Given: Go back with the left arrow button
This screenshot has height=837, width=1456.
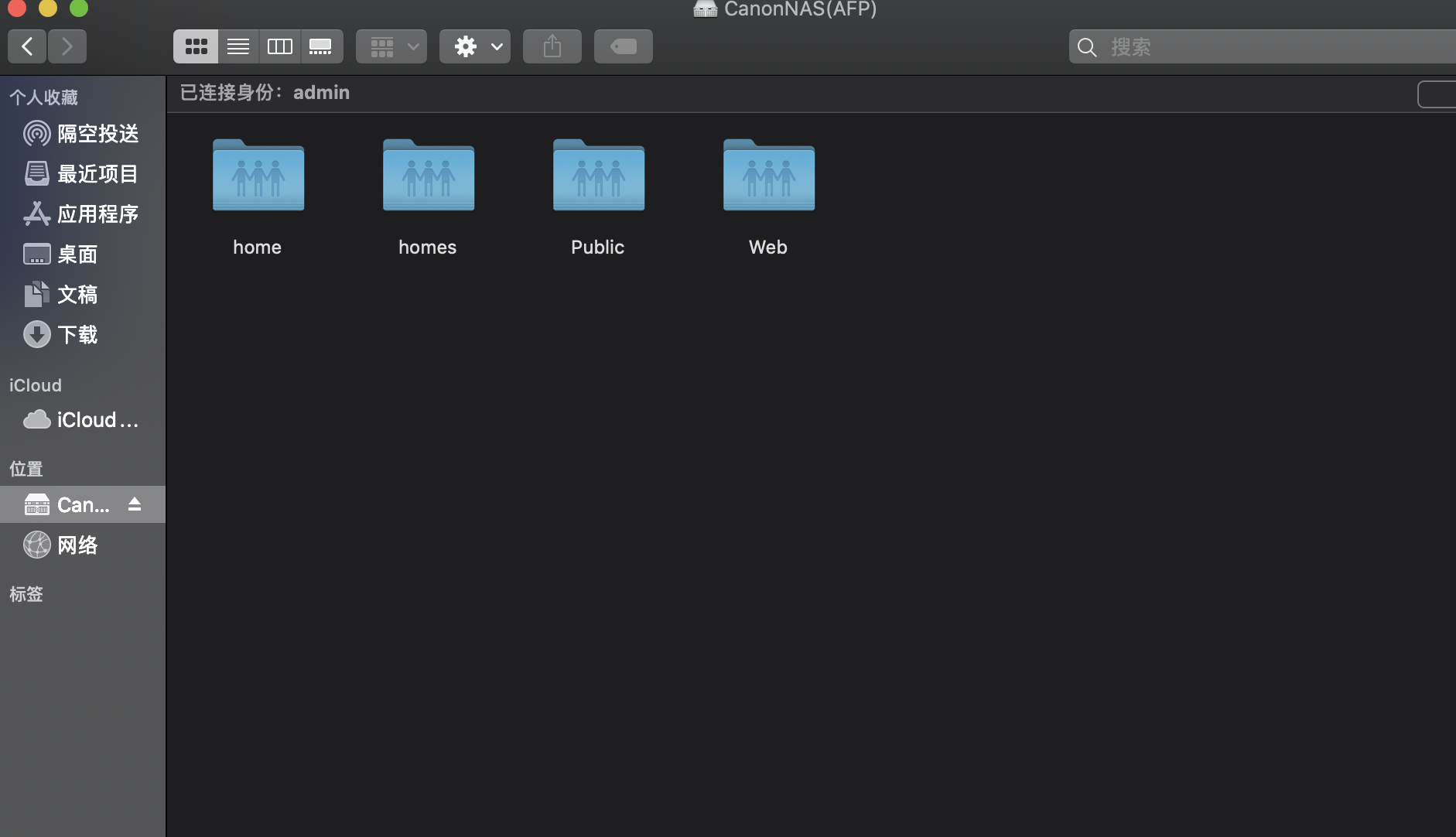Looking at the screenshot, I should click(27, 46).
